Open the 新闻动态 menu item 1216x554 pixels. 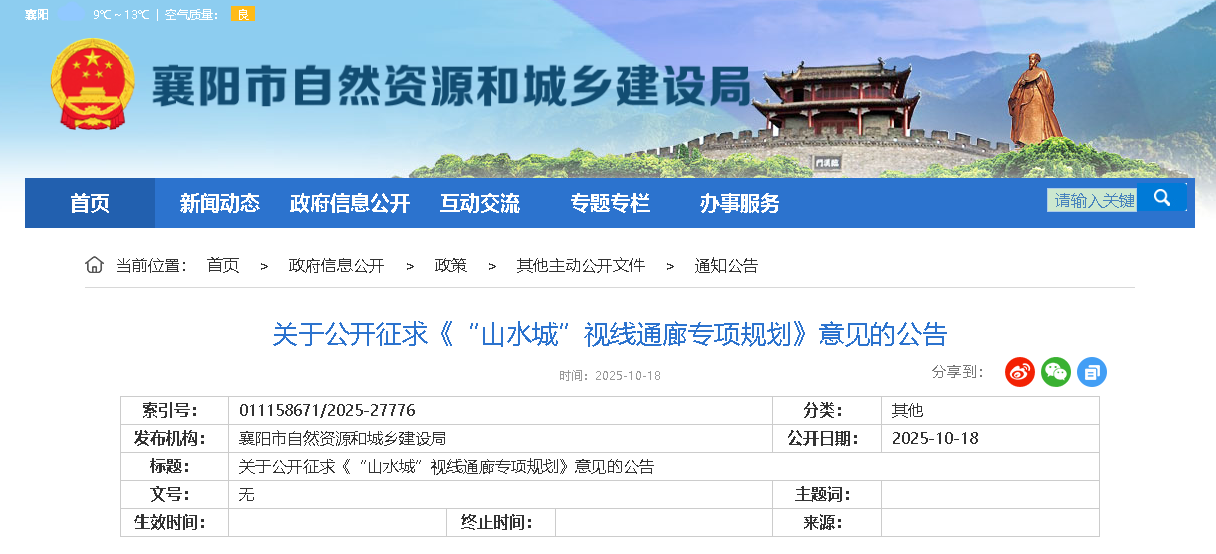[x=220, y=203]
